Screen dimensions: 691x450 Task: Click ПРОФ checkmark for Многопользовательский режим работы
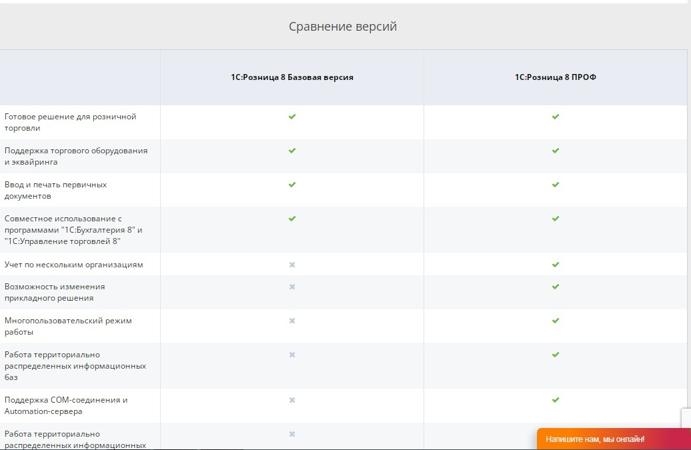pos(556,321)
